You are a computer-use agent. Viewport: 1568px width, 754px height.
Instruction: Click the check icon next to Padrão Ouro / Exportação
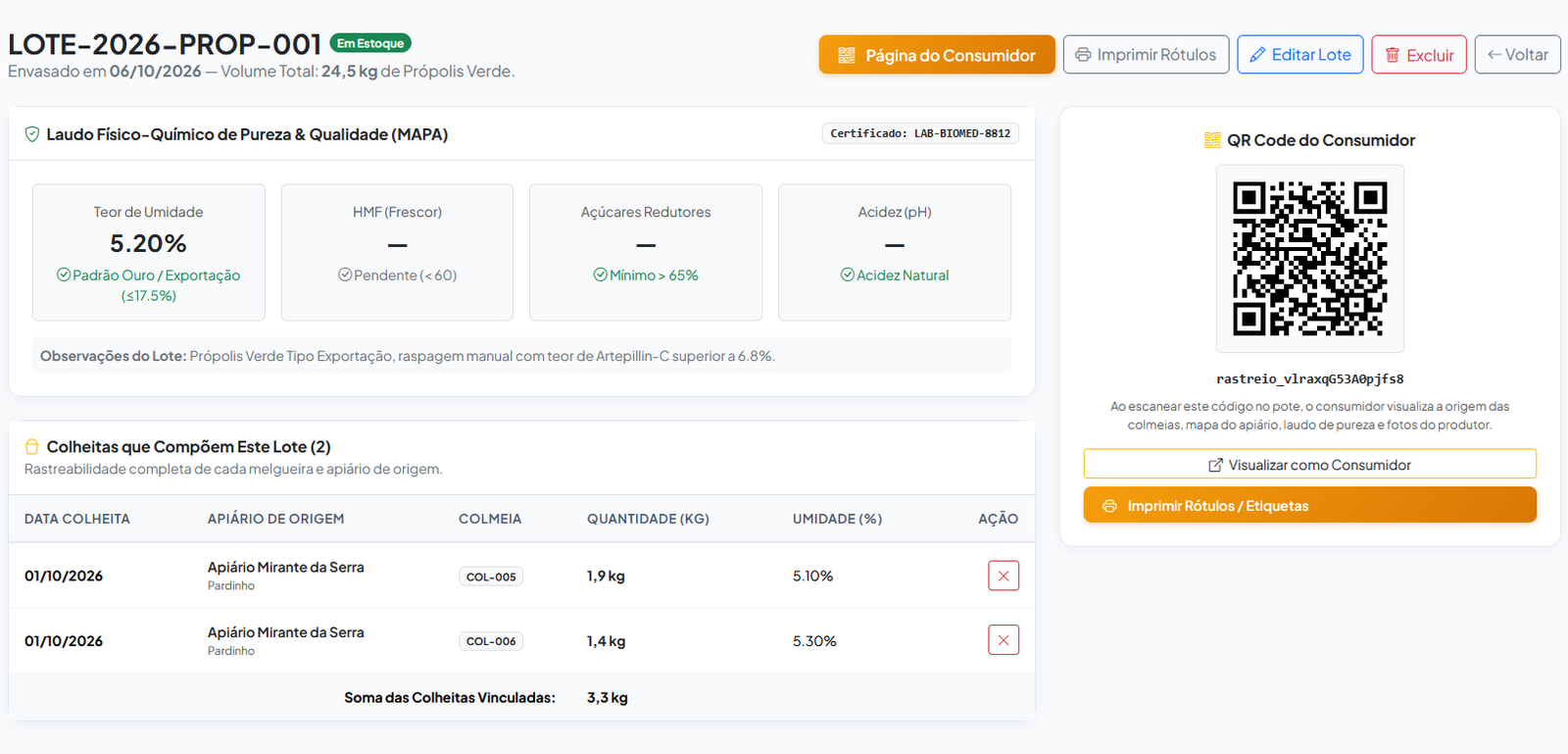(64, 275)
